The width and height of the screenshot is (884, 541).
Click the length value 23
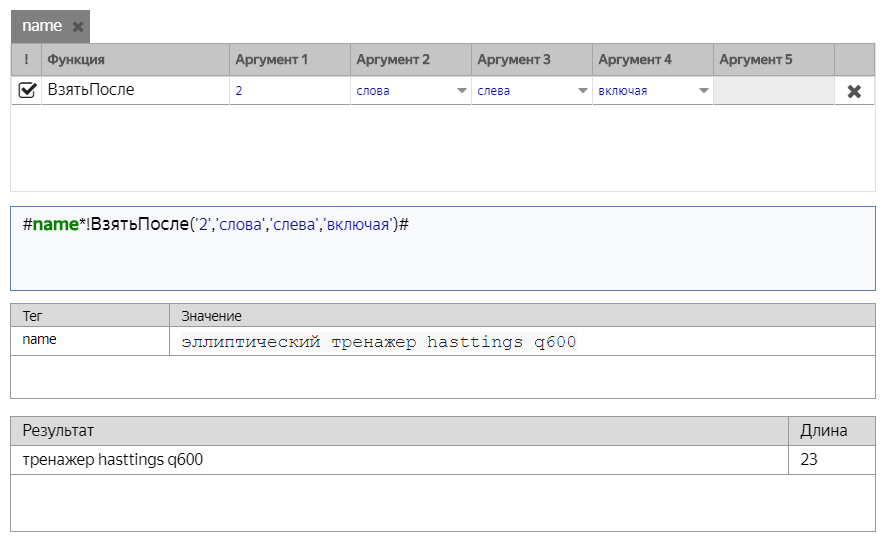(811, 459)
